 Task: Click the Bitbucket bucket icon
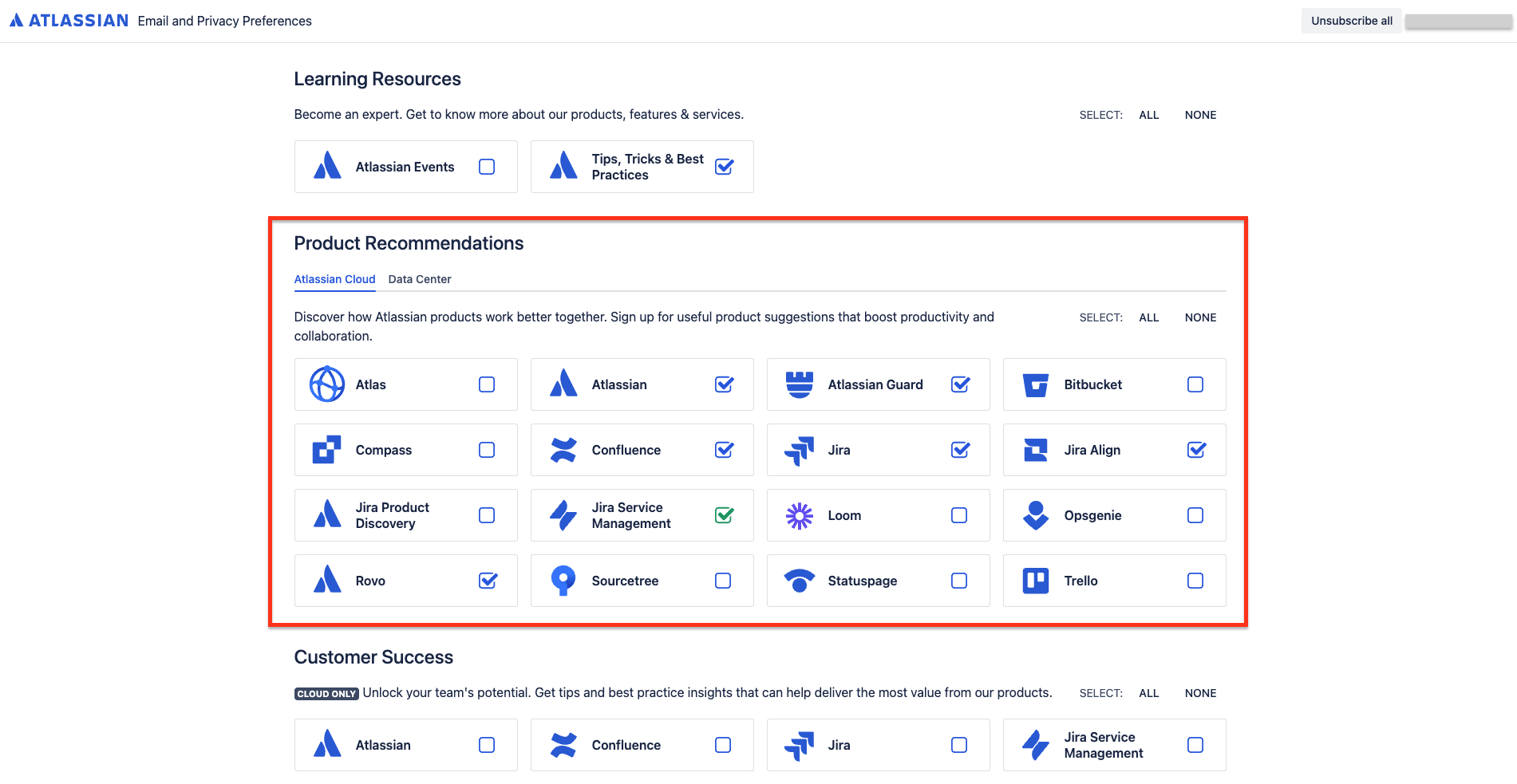coord(1036,384)
